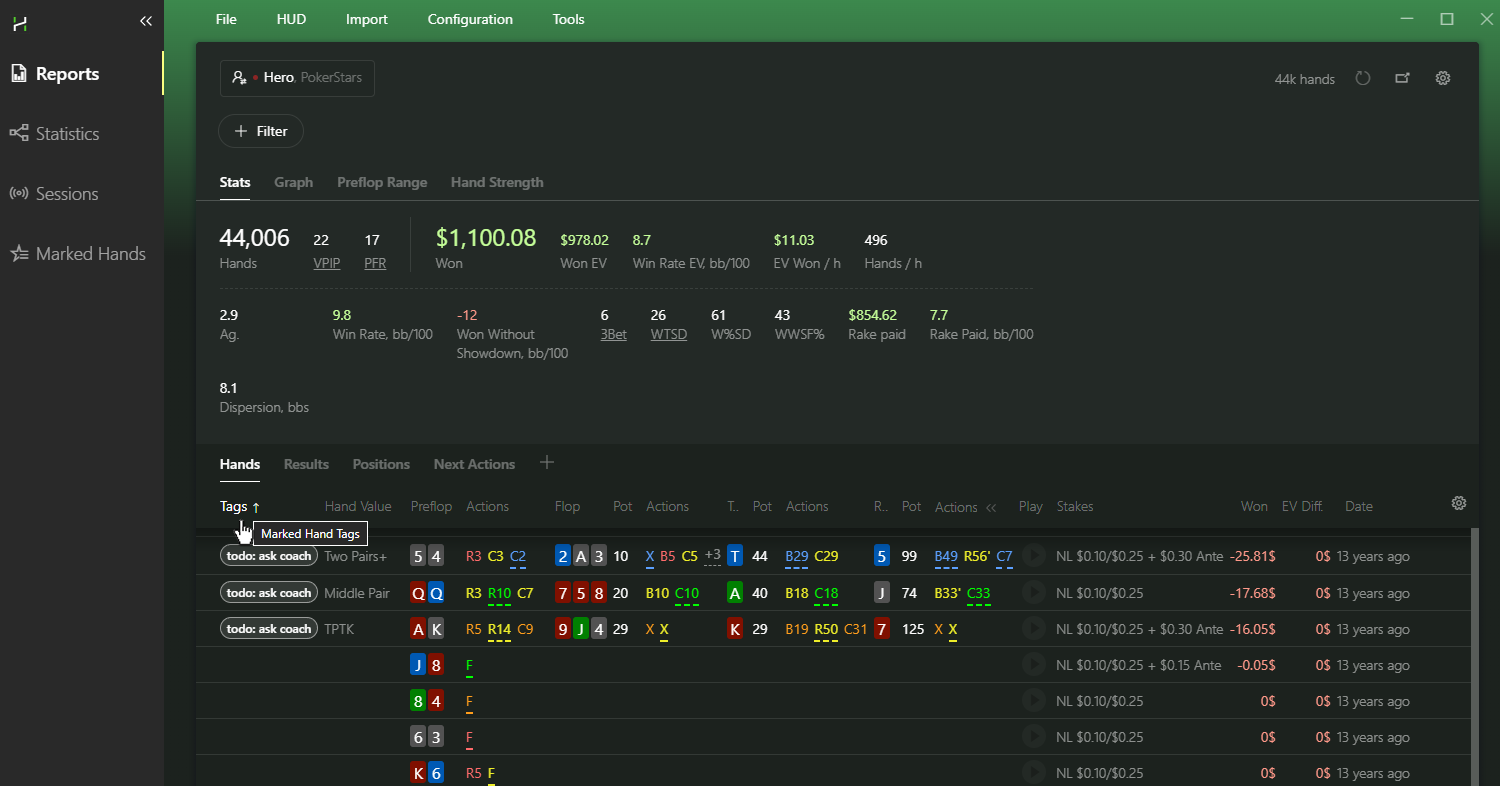Switch to the Preflop Range tab

382,182
